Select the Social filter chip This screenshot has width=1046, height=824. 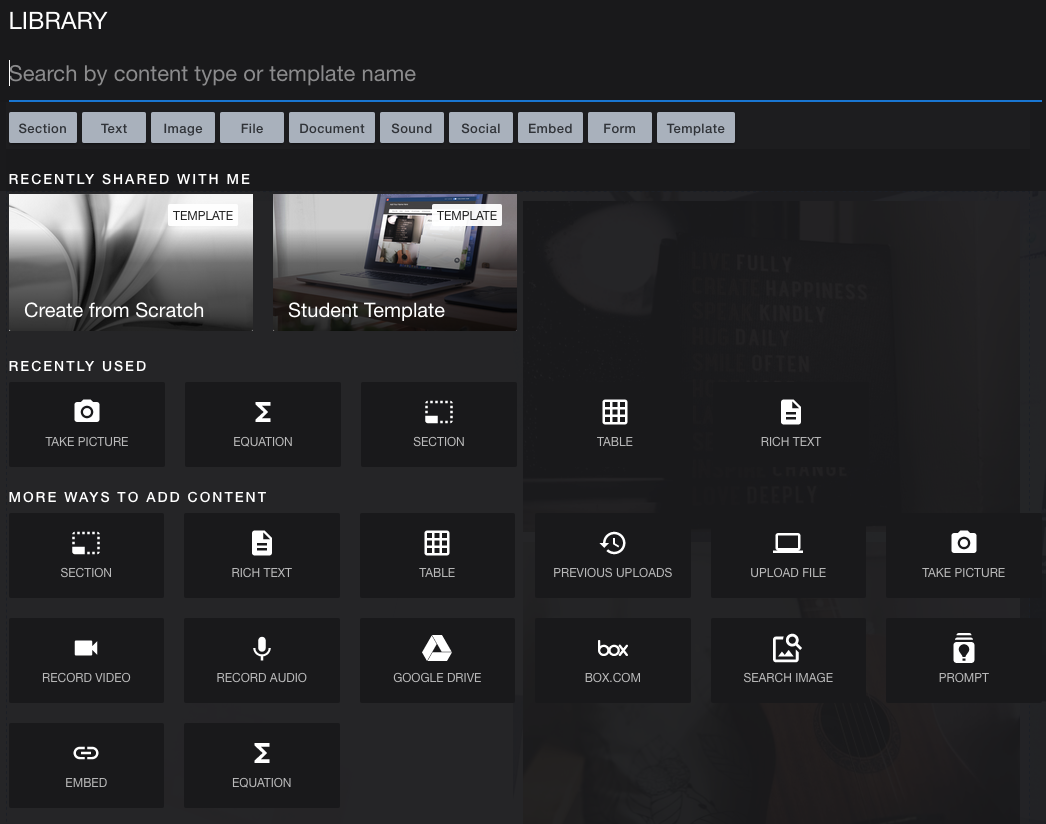pos(481,127)
